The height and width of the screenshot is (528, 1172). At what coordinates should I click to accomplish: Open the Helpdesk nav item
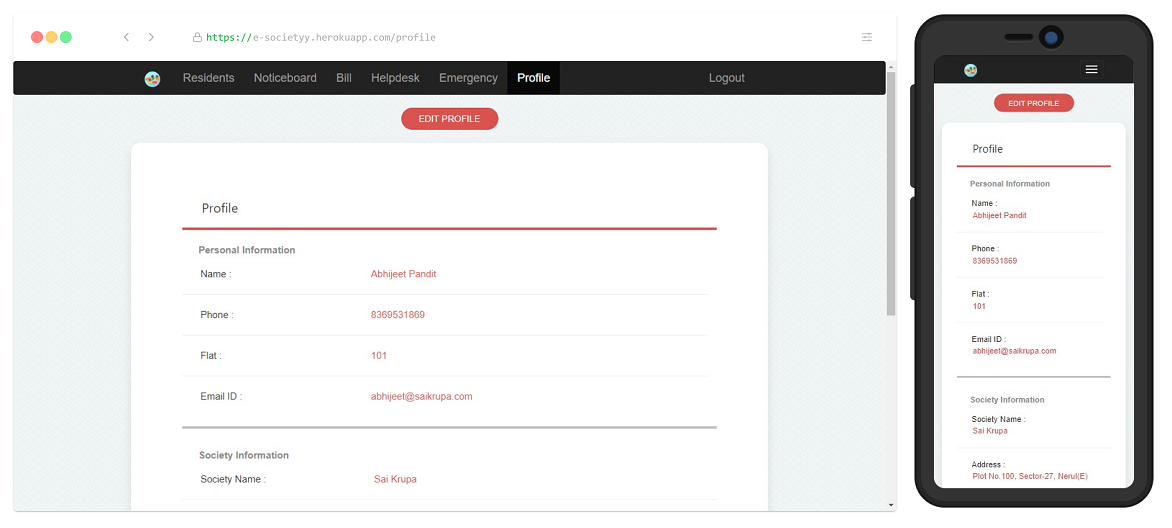395,78
